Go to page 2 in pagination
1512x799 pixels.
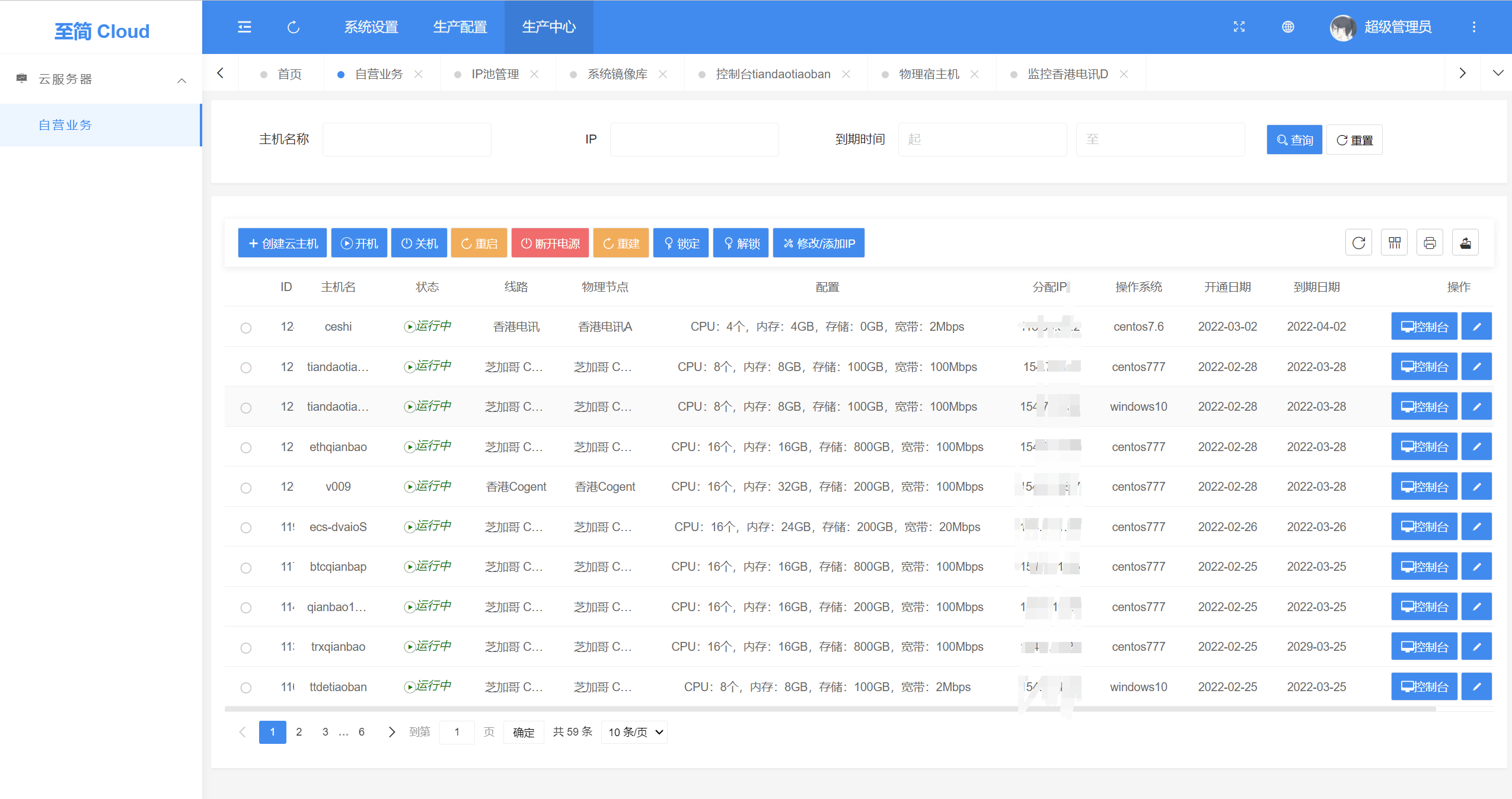pos(299,732)
